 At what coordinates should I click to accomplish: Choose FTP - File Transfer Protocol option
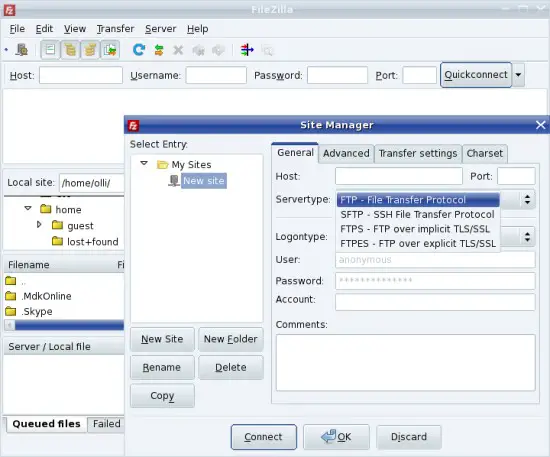click(418, 200)
